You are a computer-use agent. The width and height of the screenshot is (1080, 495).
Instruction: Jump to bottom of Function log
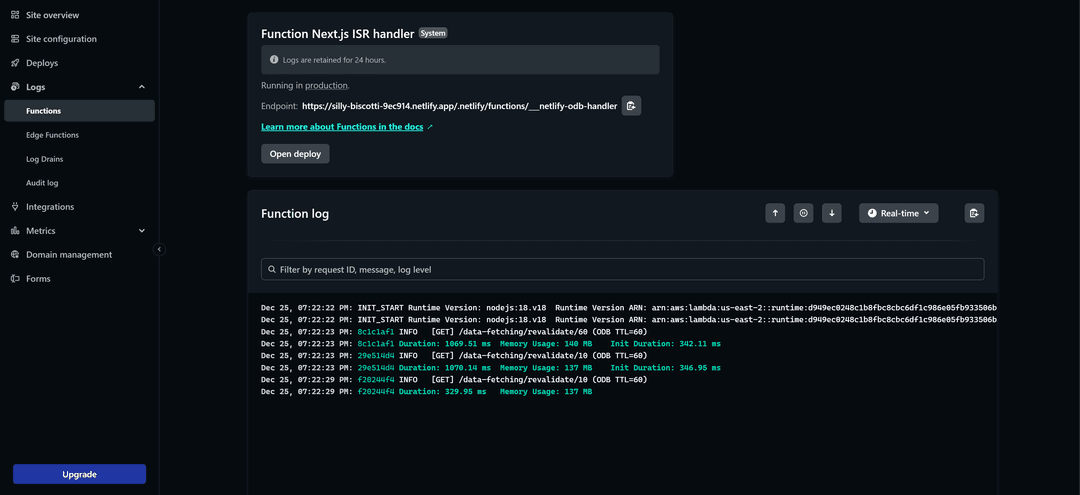[x=831, y=213]
